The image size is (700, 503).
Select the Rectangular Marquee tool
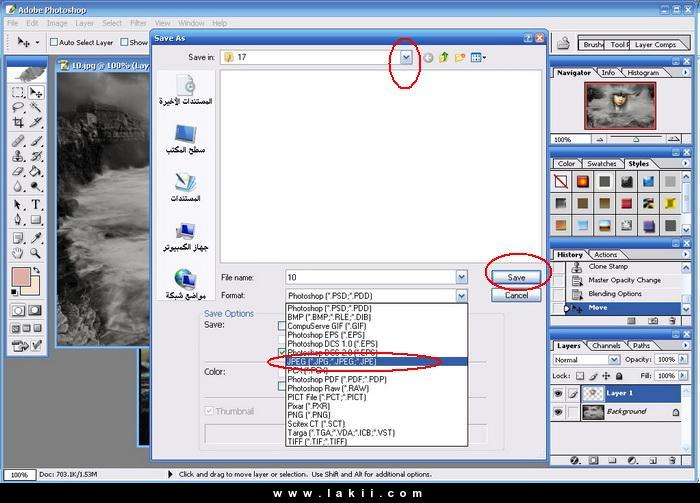(x=18, y=92)
